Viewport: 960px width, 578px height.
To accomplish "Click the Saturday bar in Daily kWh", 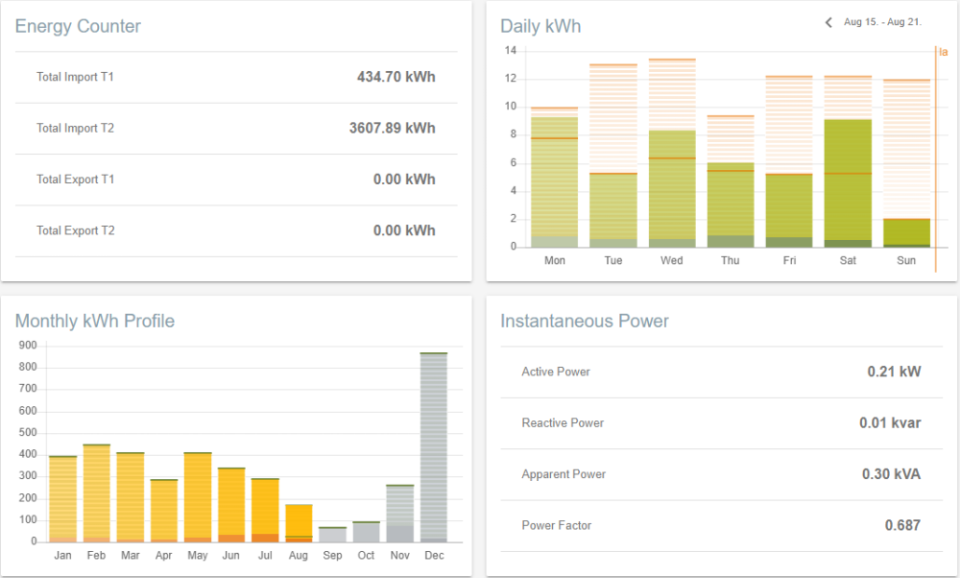I will (848, 183).
